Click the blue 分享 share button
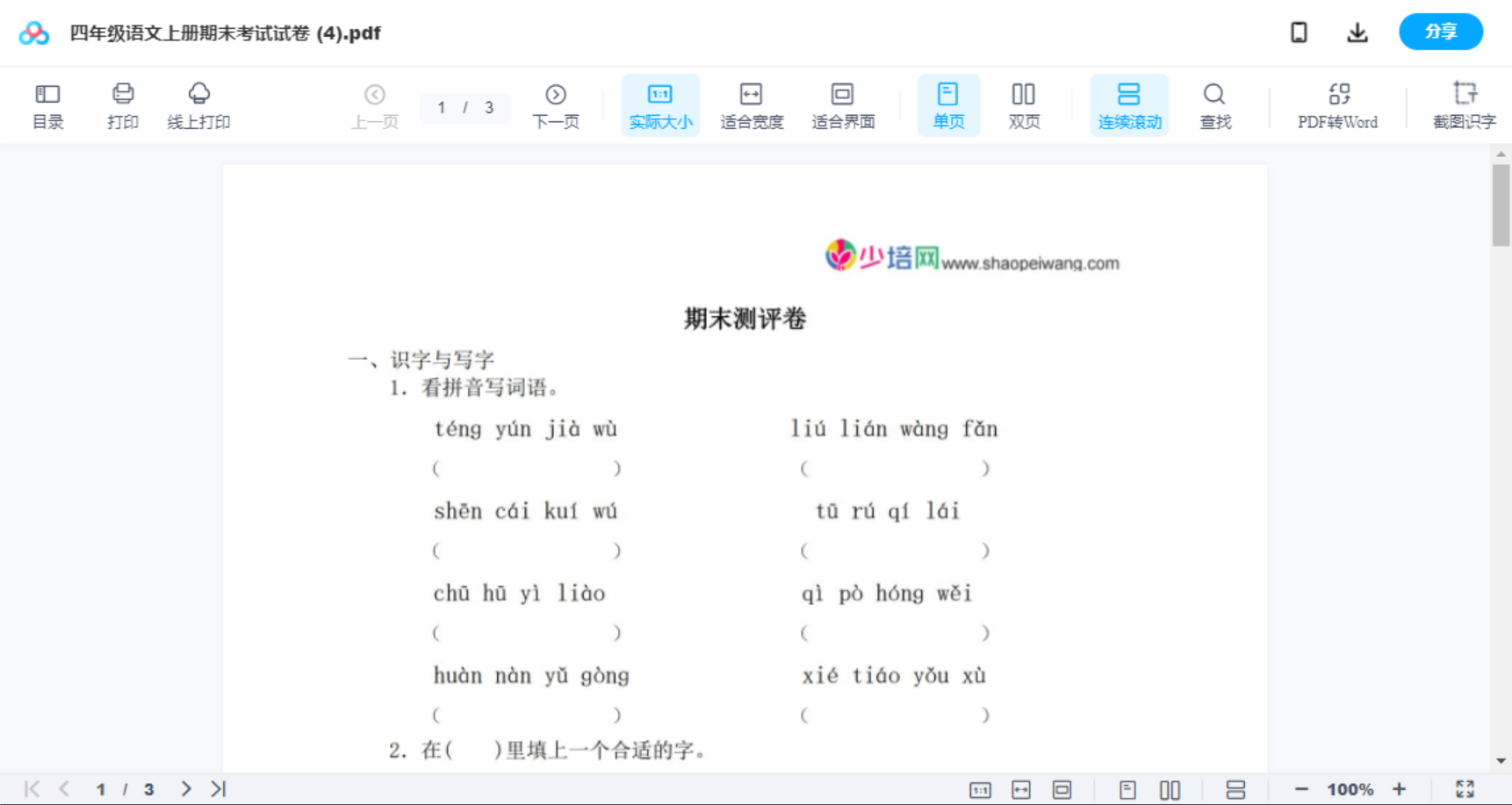The height and width of the screenshot is (805, 1512). click(x=1440, y=32)
